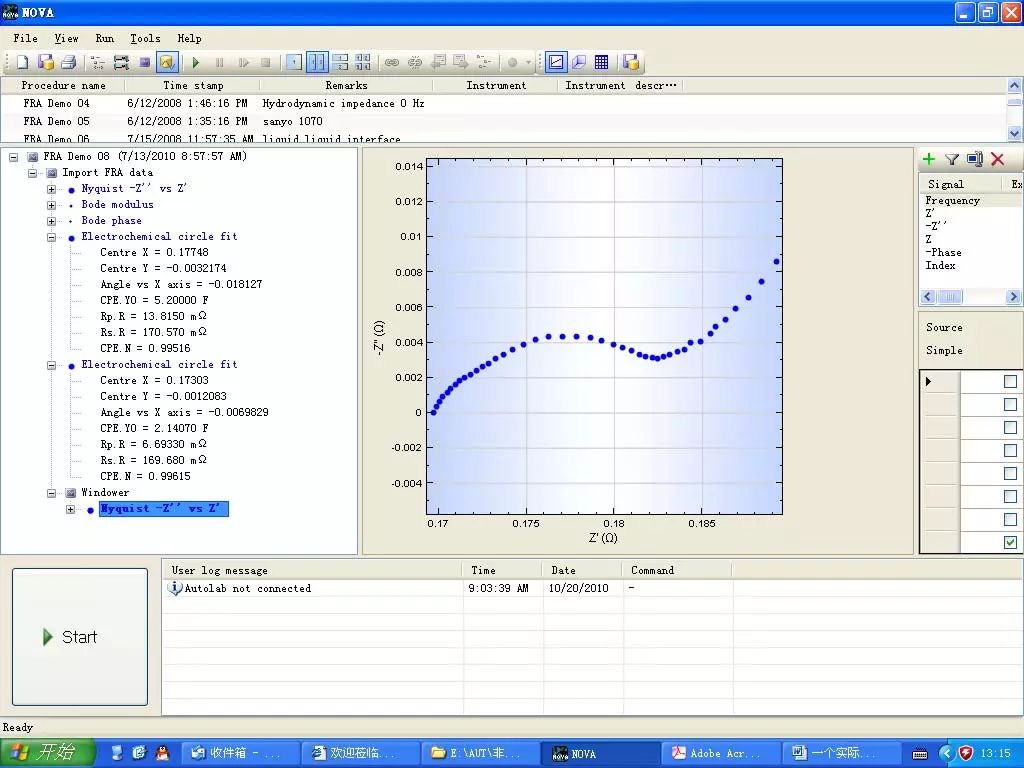Select the Frequency signal in list

(952, 200)
